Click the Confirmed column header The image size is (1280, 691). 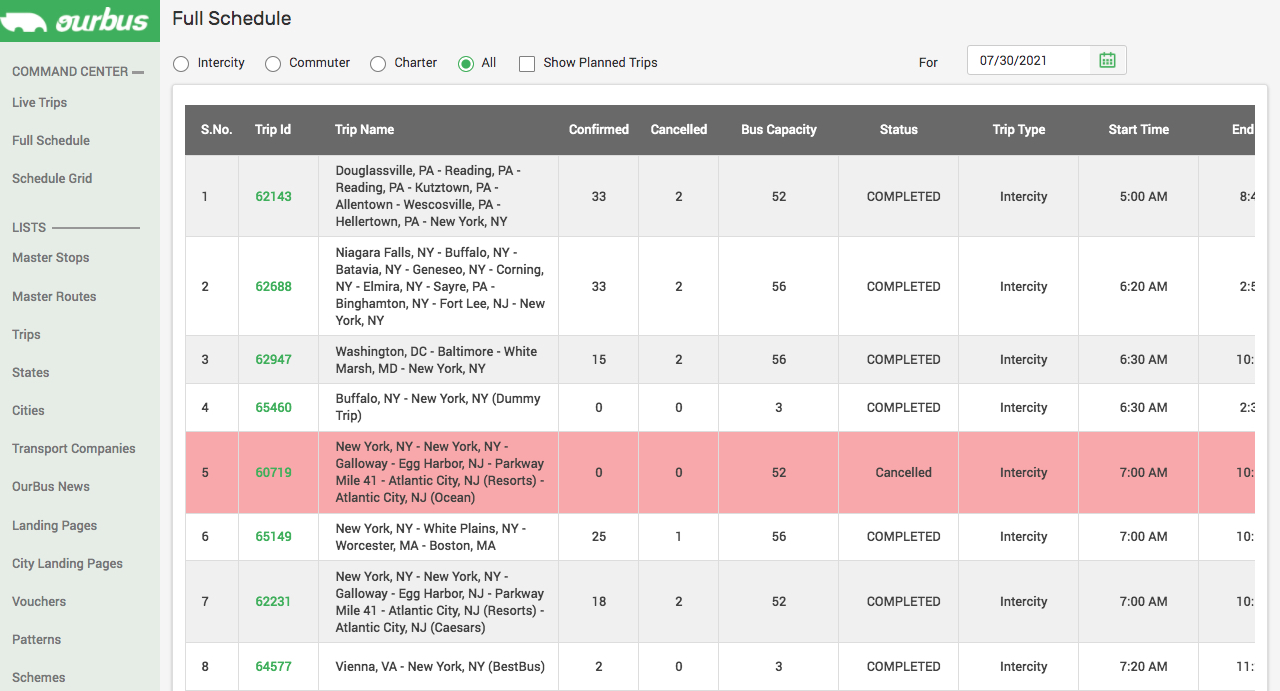599,129
